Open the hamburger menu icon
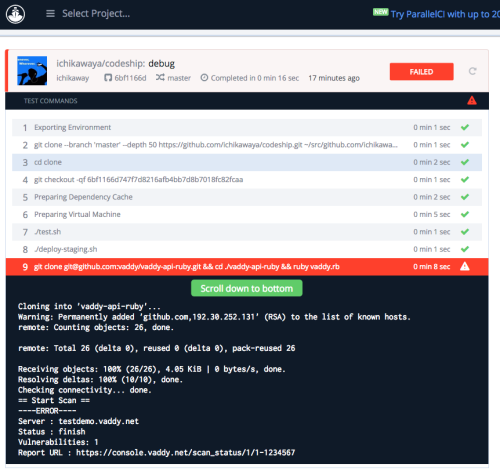Image resolution: width=500 pixels, height=471 pixels. tap(50, 14)
